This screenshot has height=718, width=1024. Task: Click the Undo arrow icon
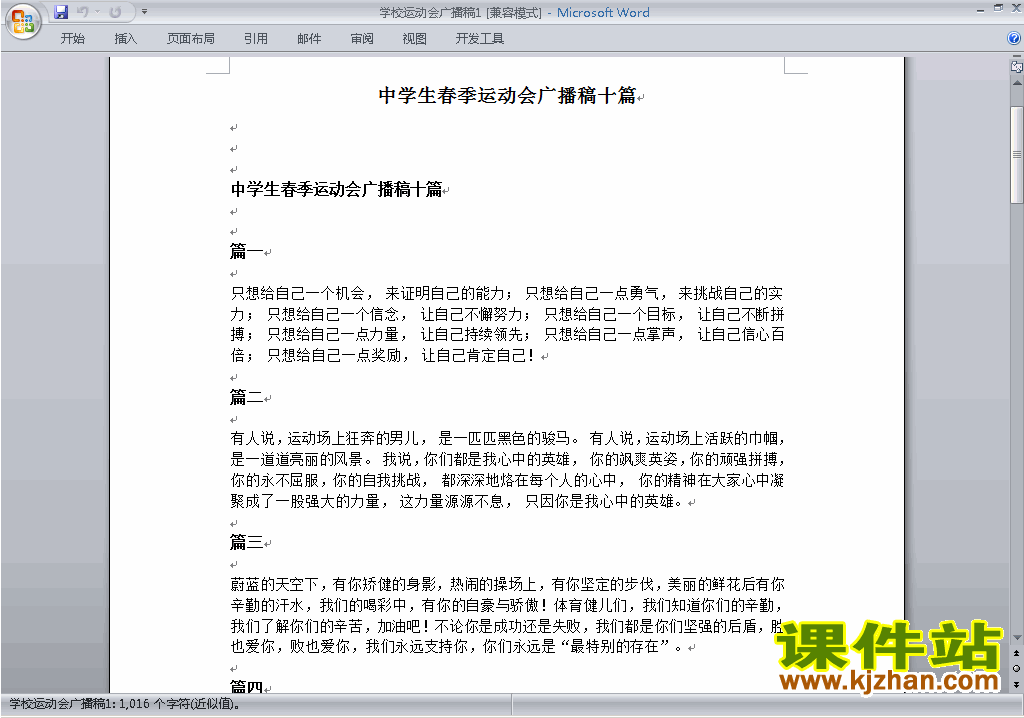pyautogui.click(x=82, y=12)
